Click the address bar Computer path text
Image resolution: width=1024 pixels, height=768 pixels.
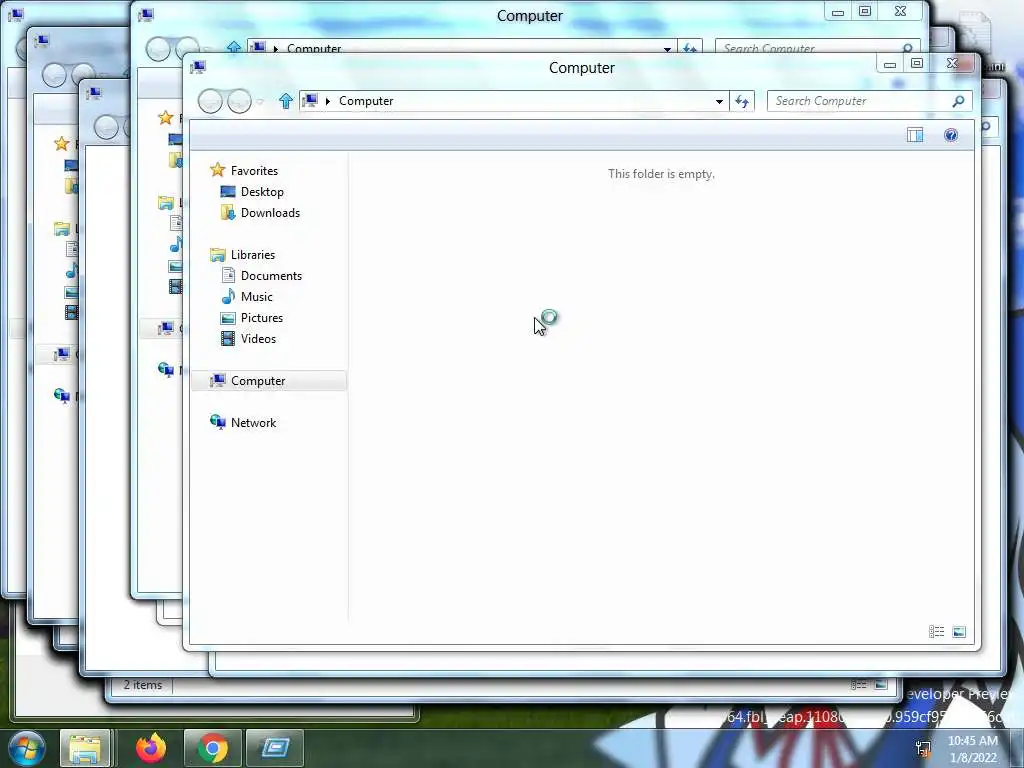click(366, 101)
